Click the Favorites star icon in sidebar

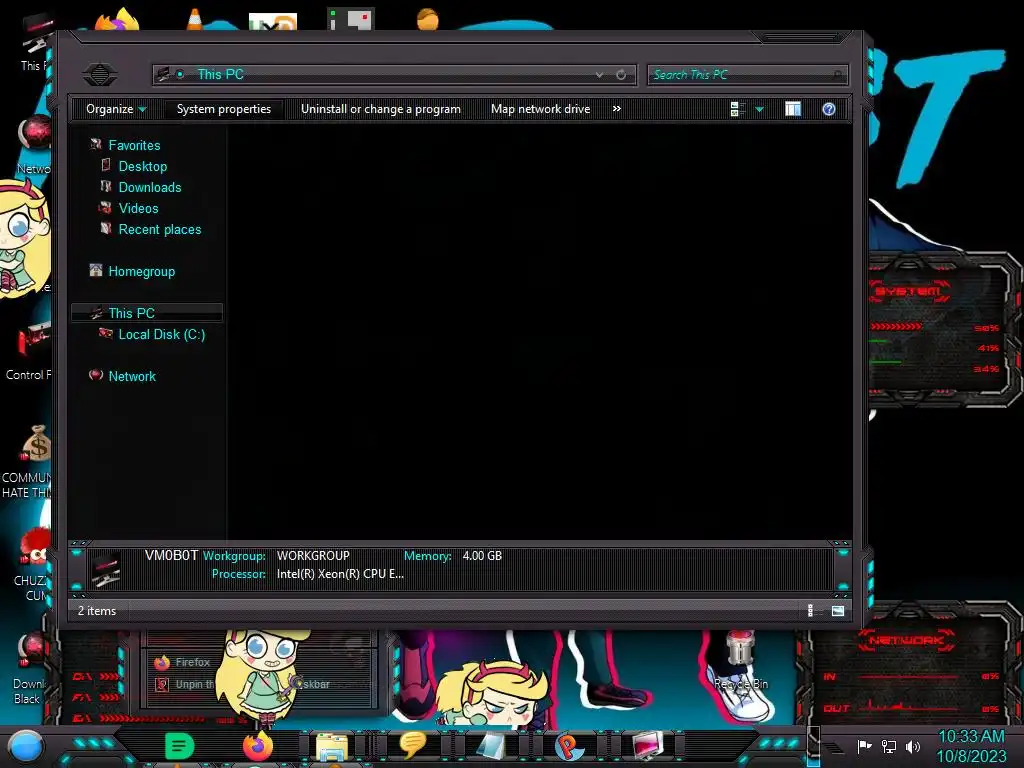coord(96,144)
